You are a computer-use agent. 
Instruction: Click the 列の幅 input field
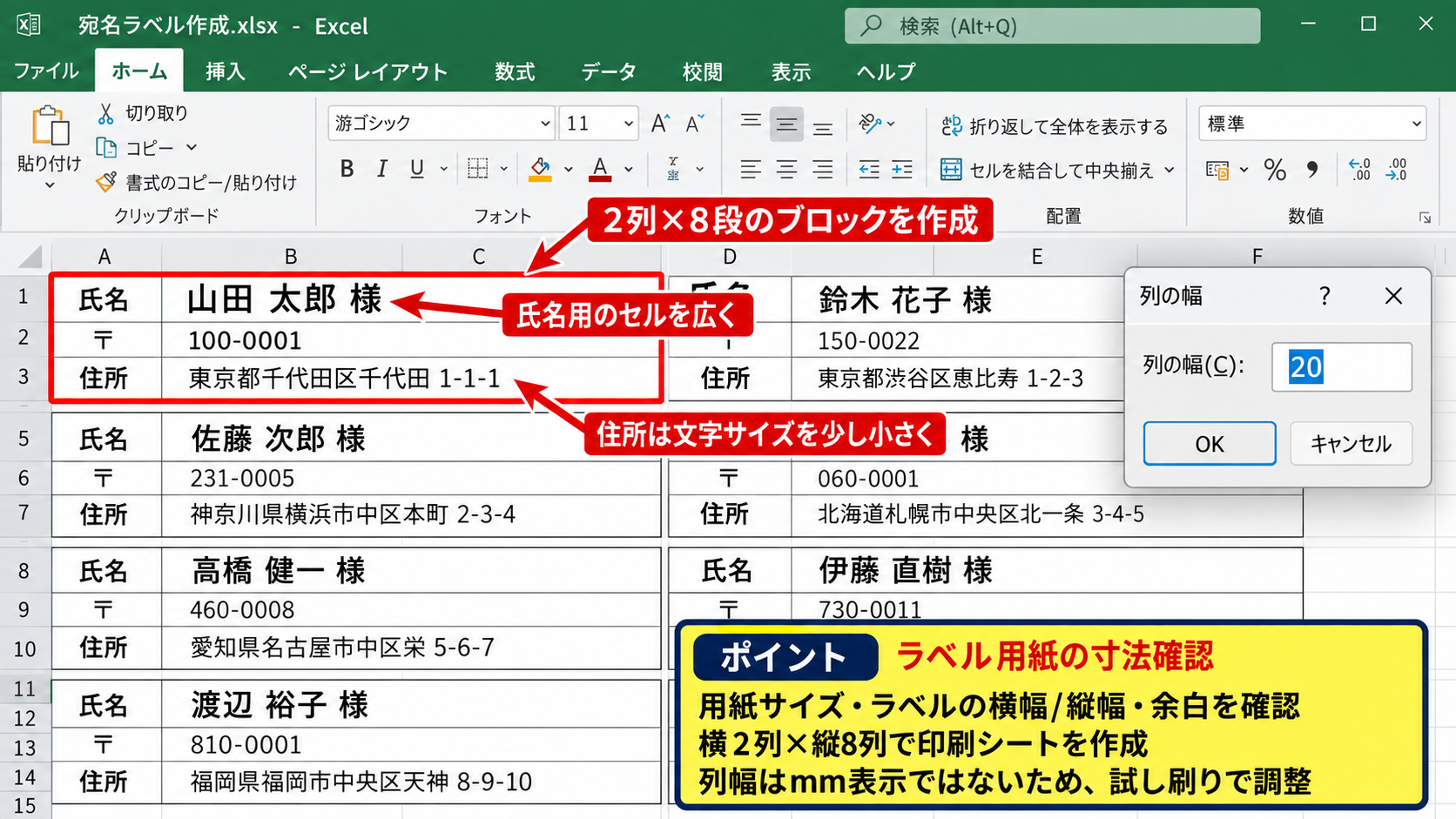[x=1341, y=366]
